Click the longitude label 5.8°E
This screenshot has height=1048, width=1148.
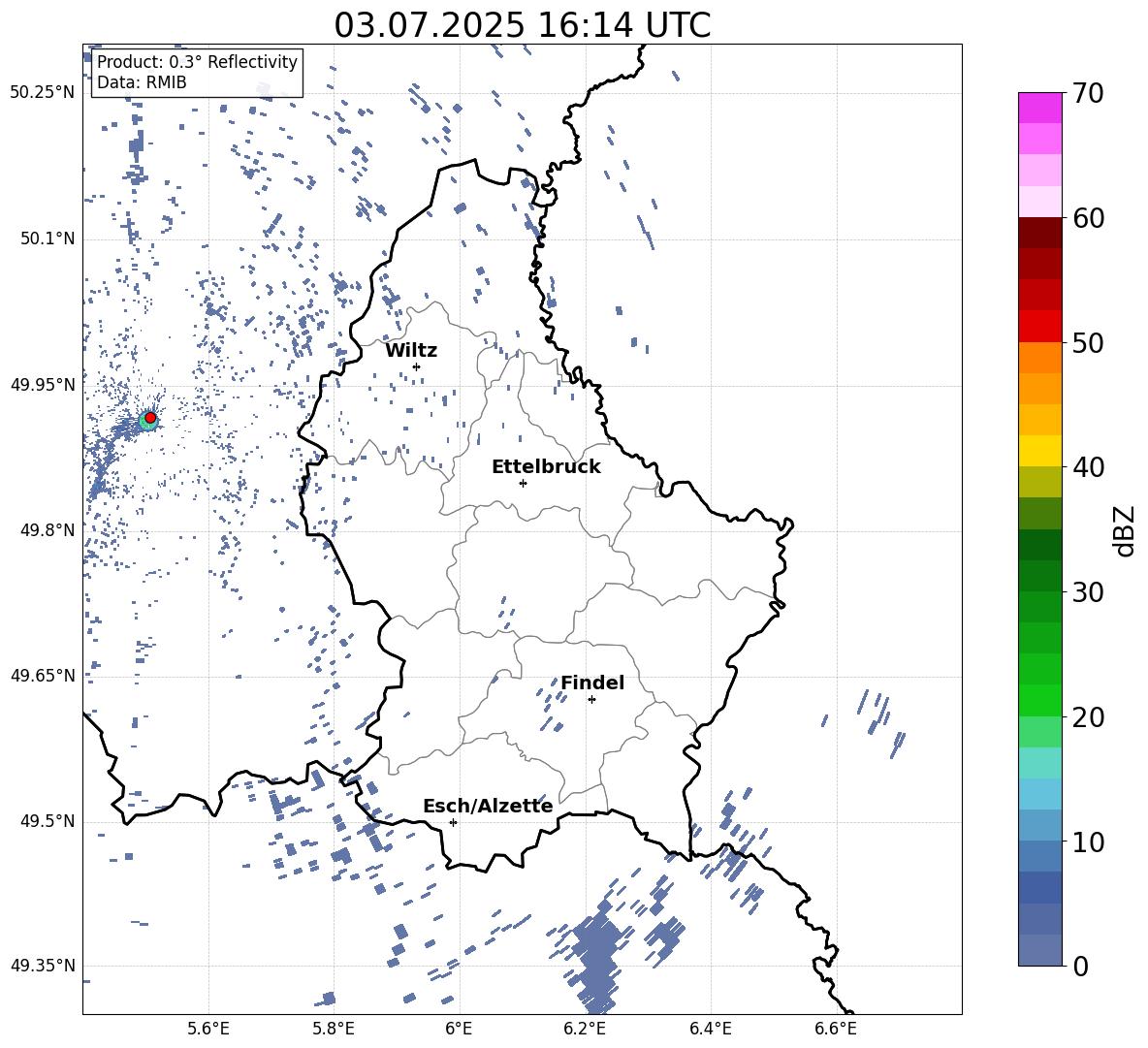click(334, 1029)
